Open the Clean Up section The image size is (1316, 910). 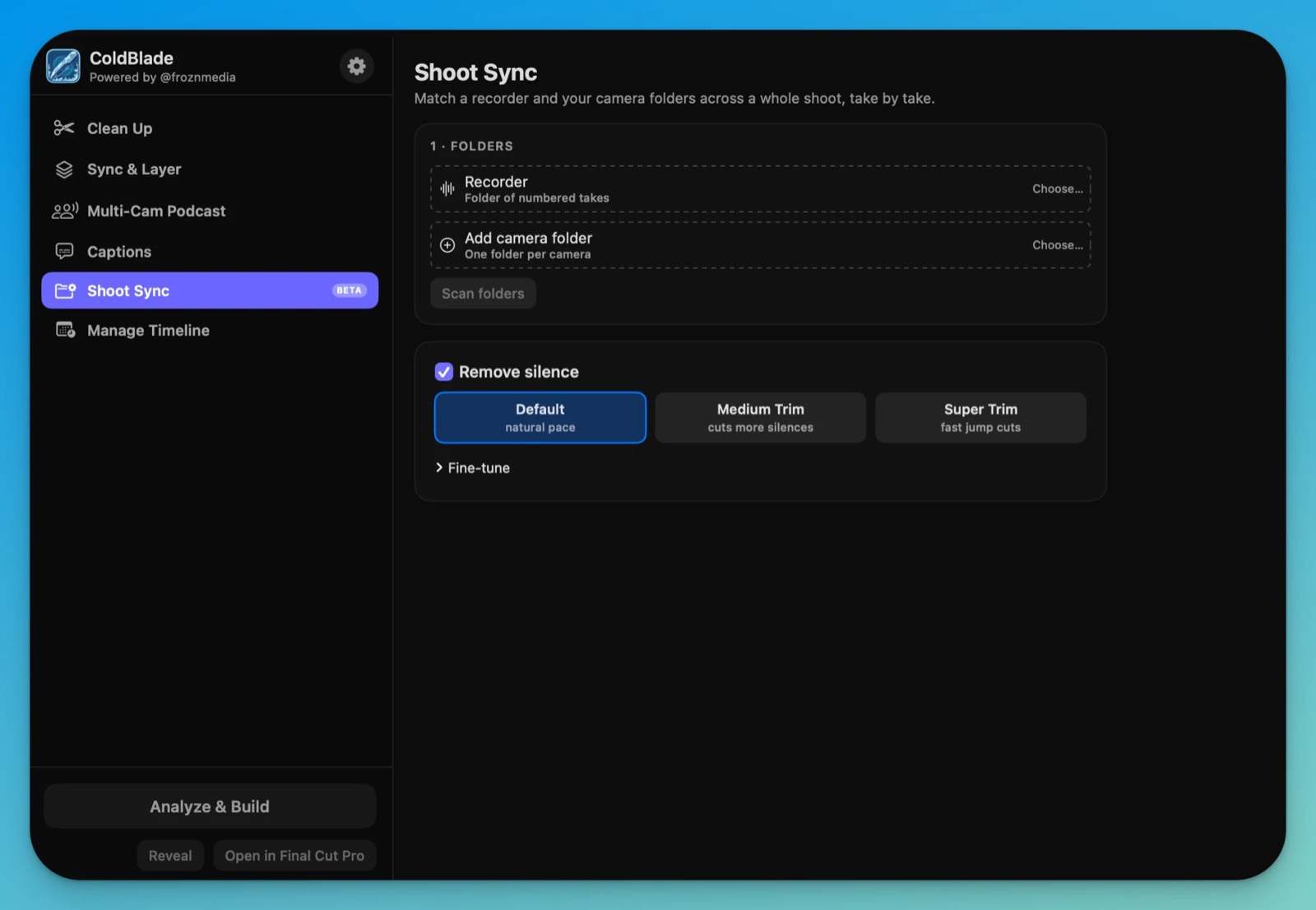210,128
